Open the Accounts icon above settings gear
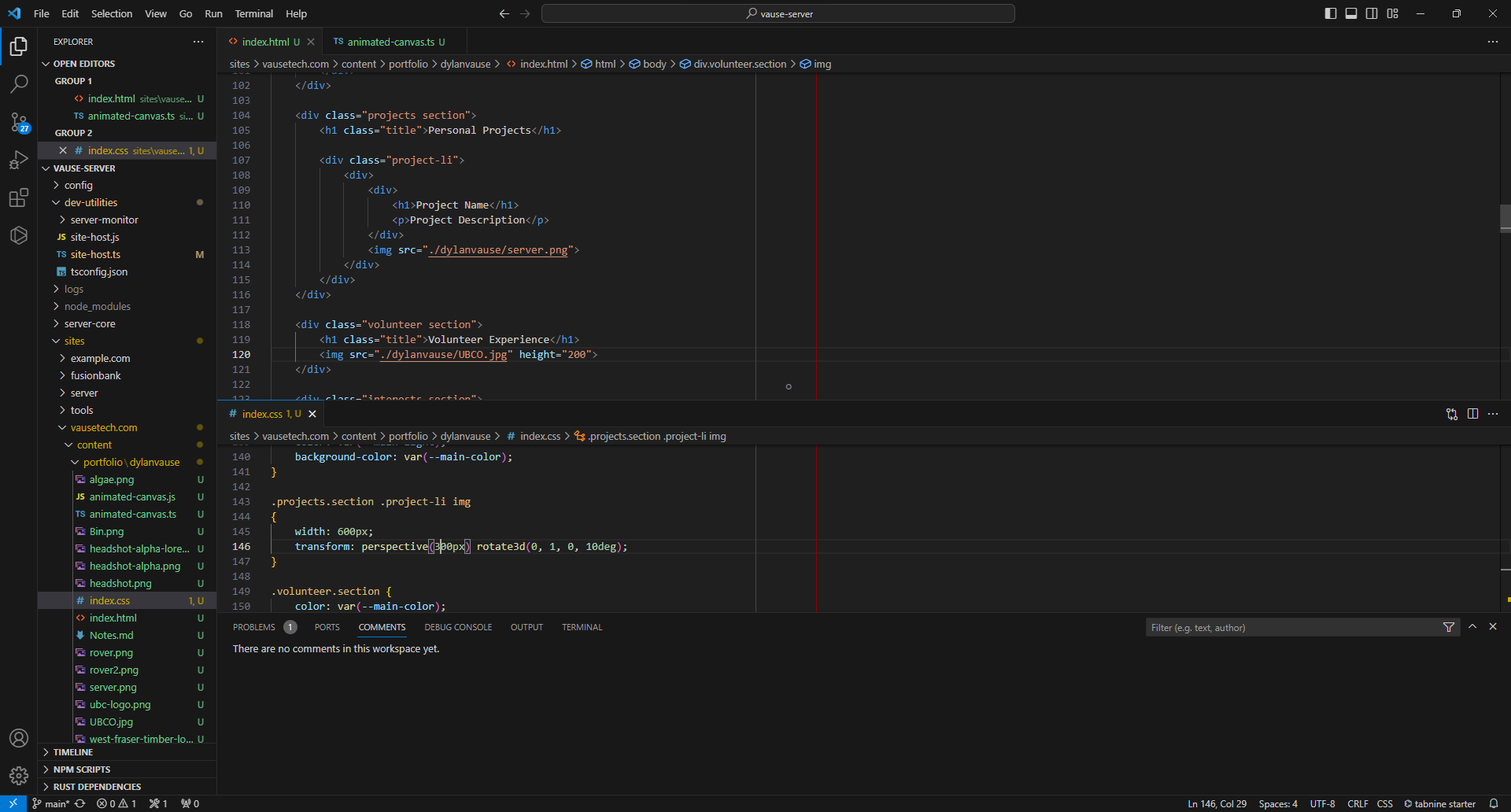Screen dimensions: 1511x812 [19, 738]
